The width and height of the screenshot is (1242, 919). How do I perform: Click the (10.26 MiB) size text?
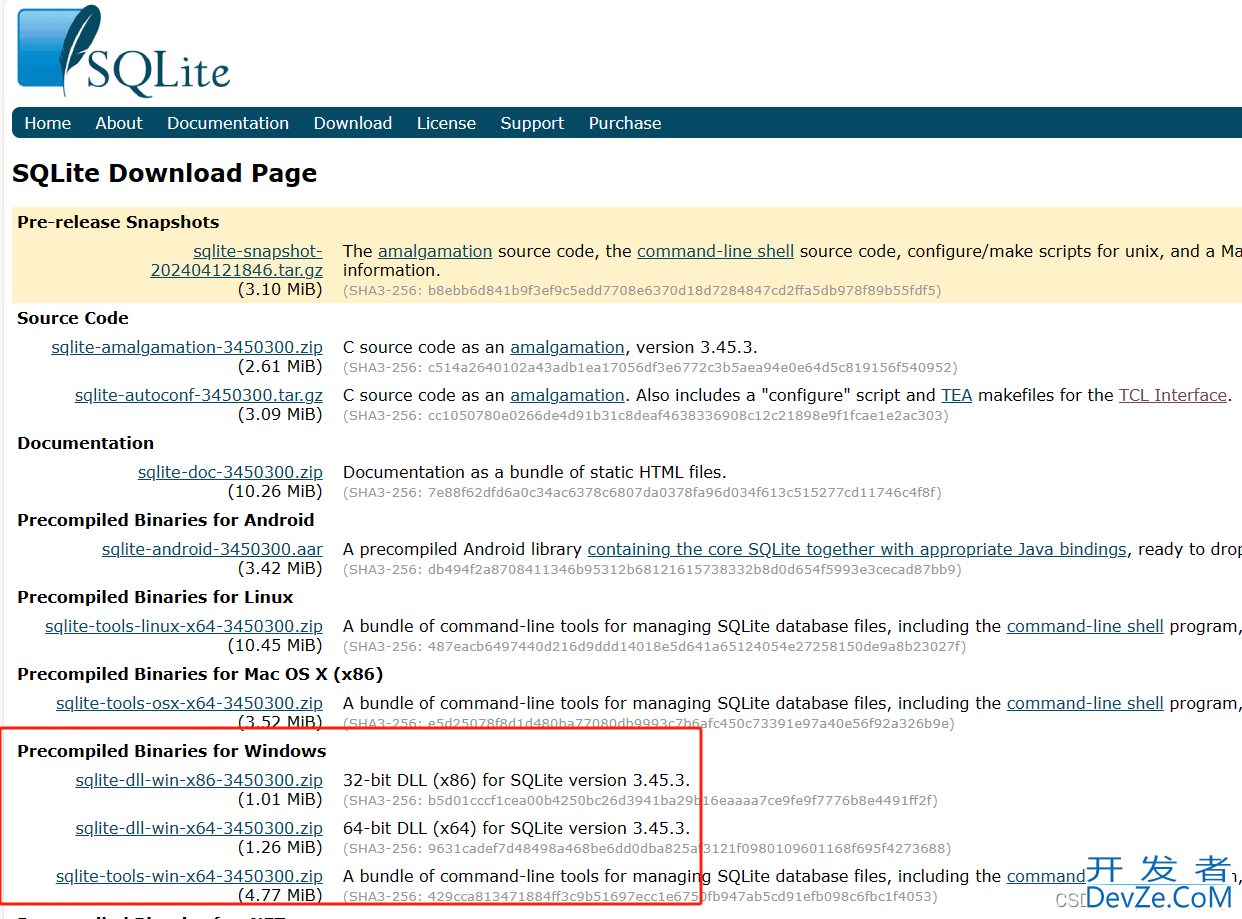275,491
